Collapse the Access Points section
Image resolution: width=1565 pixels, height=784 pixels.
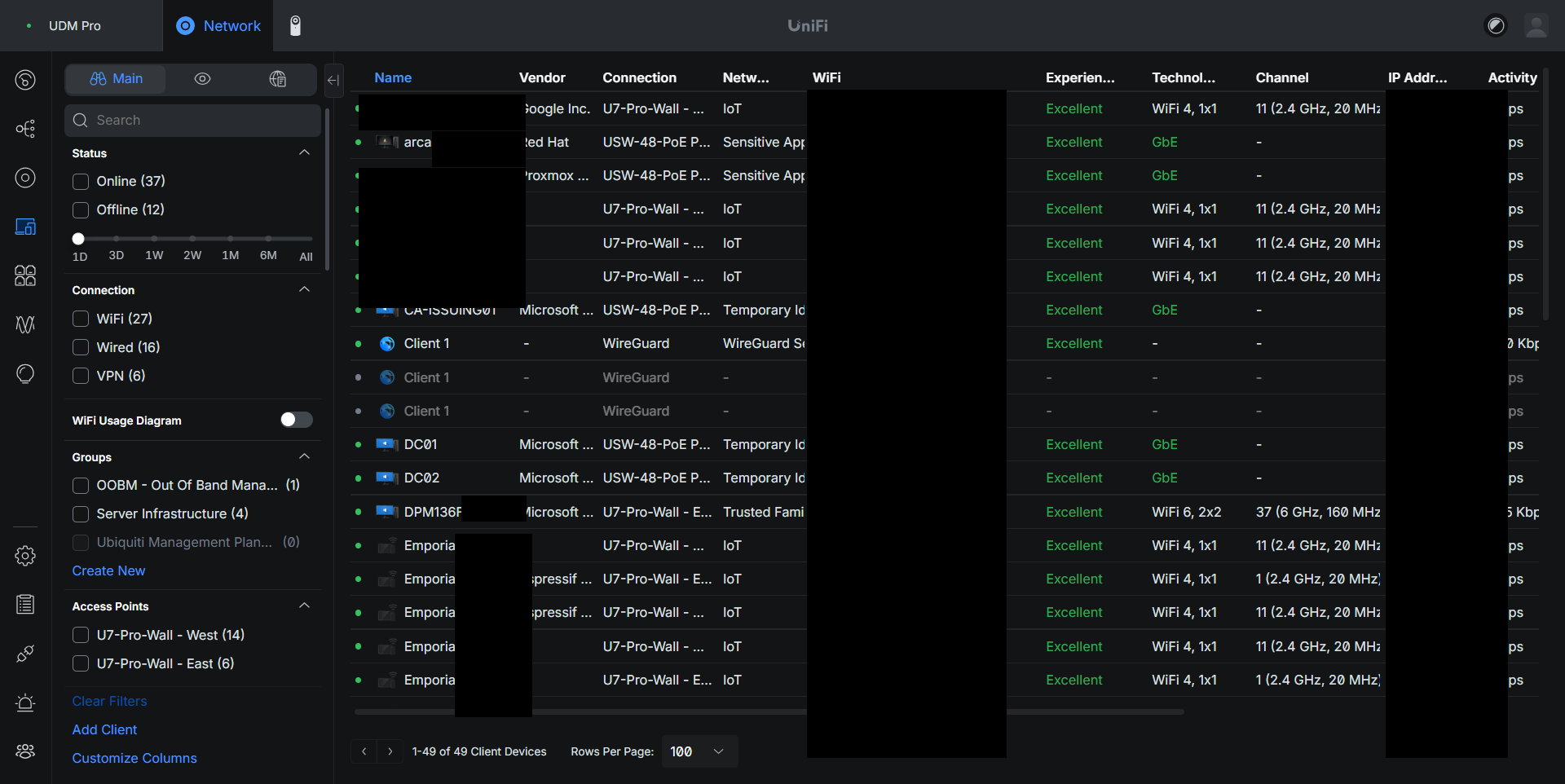click(304, 606)
